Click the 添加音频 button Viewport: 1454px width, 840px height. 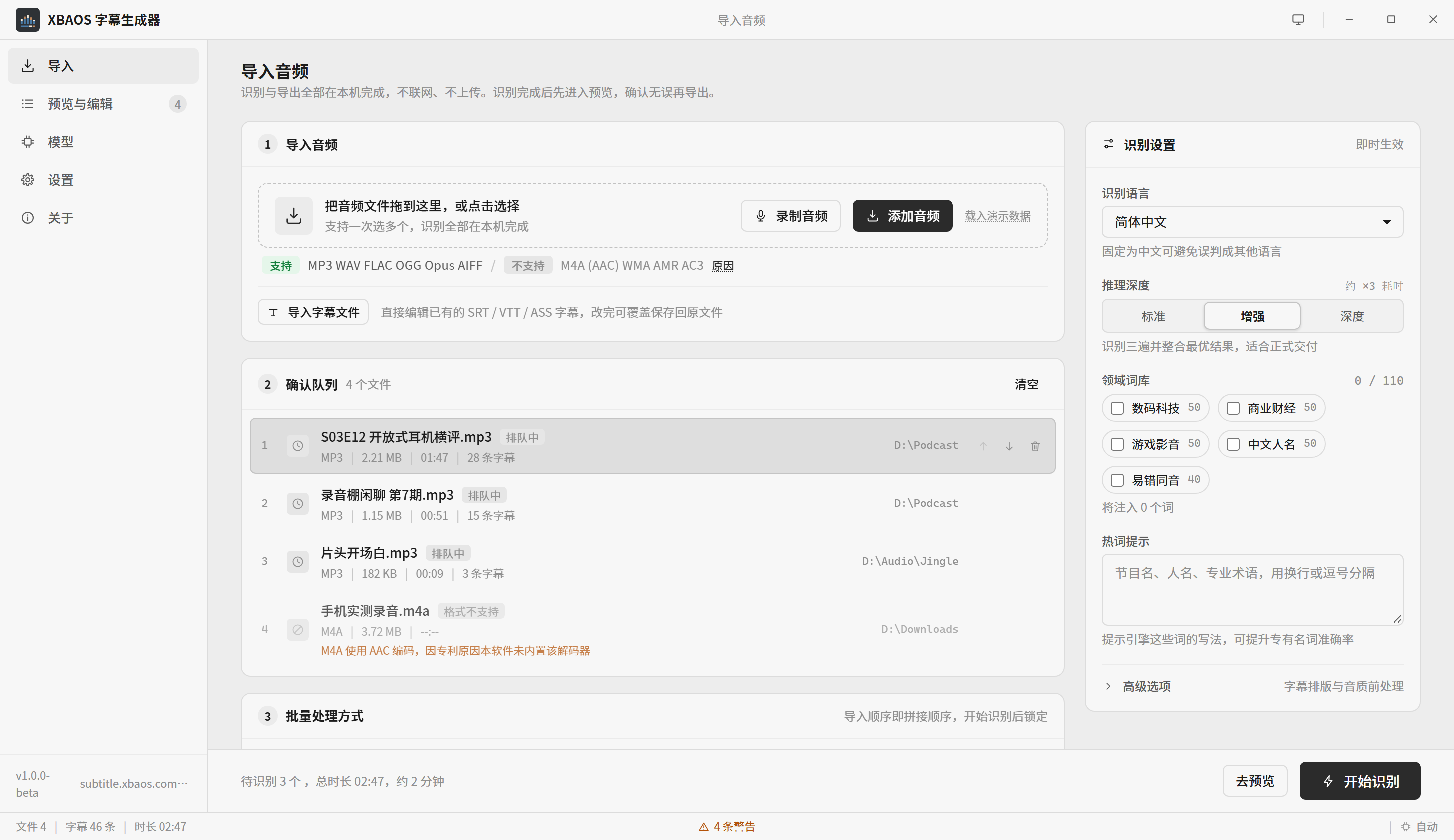click(x=902, y=216)
